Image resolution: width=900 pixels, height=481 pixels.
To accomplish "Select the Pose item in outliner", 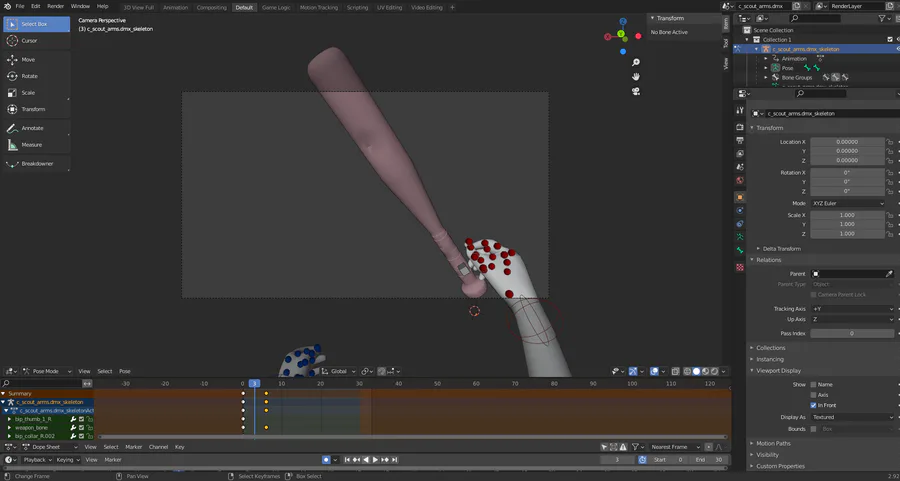I will pyautogui.click(x=788, y=68).
